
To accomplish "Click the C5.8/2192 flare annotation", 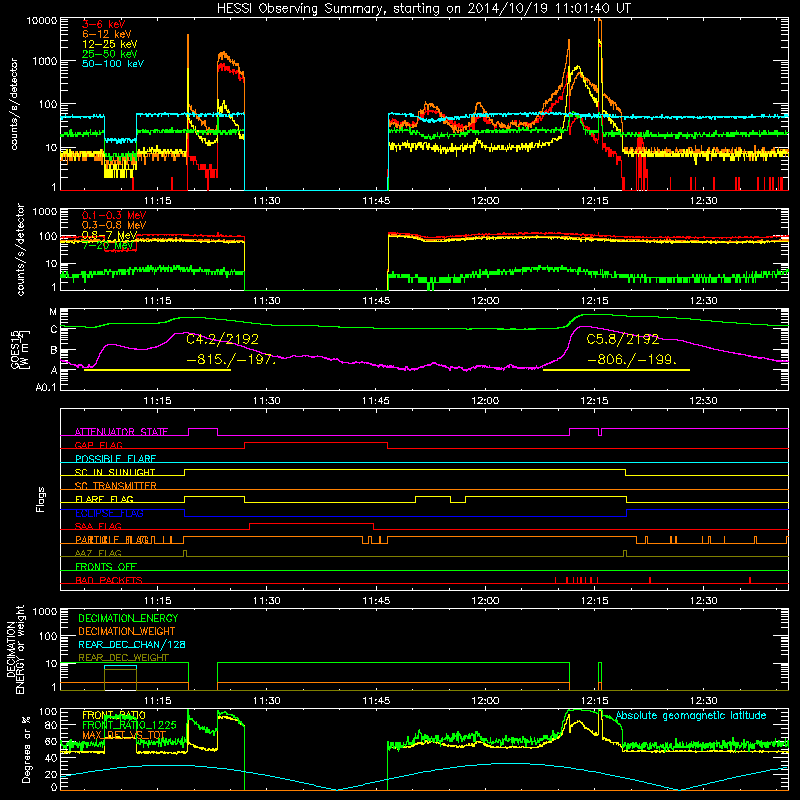I will (x=623, y=339).
